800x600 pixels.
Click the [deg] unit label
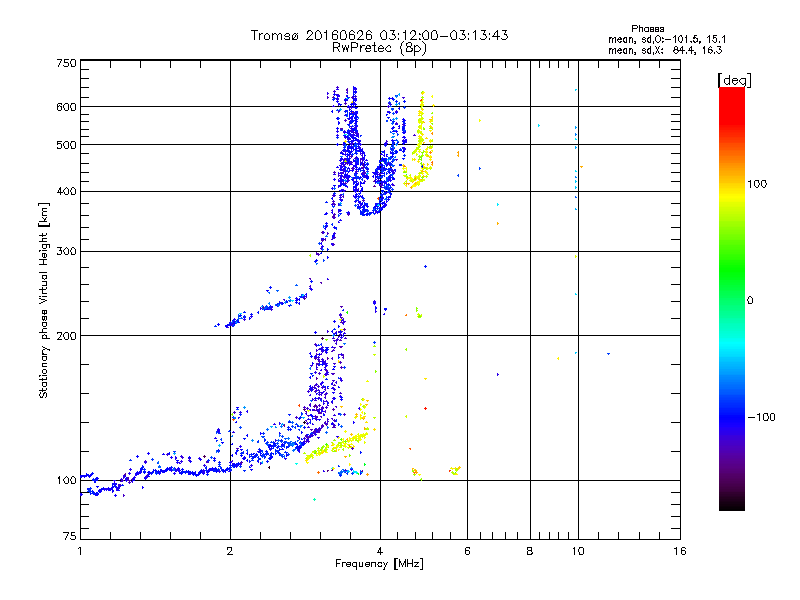[x=734, y=80]
